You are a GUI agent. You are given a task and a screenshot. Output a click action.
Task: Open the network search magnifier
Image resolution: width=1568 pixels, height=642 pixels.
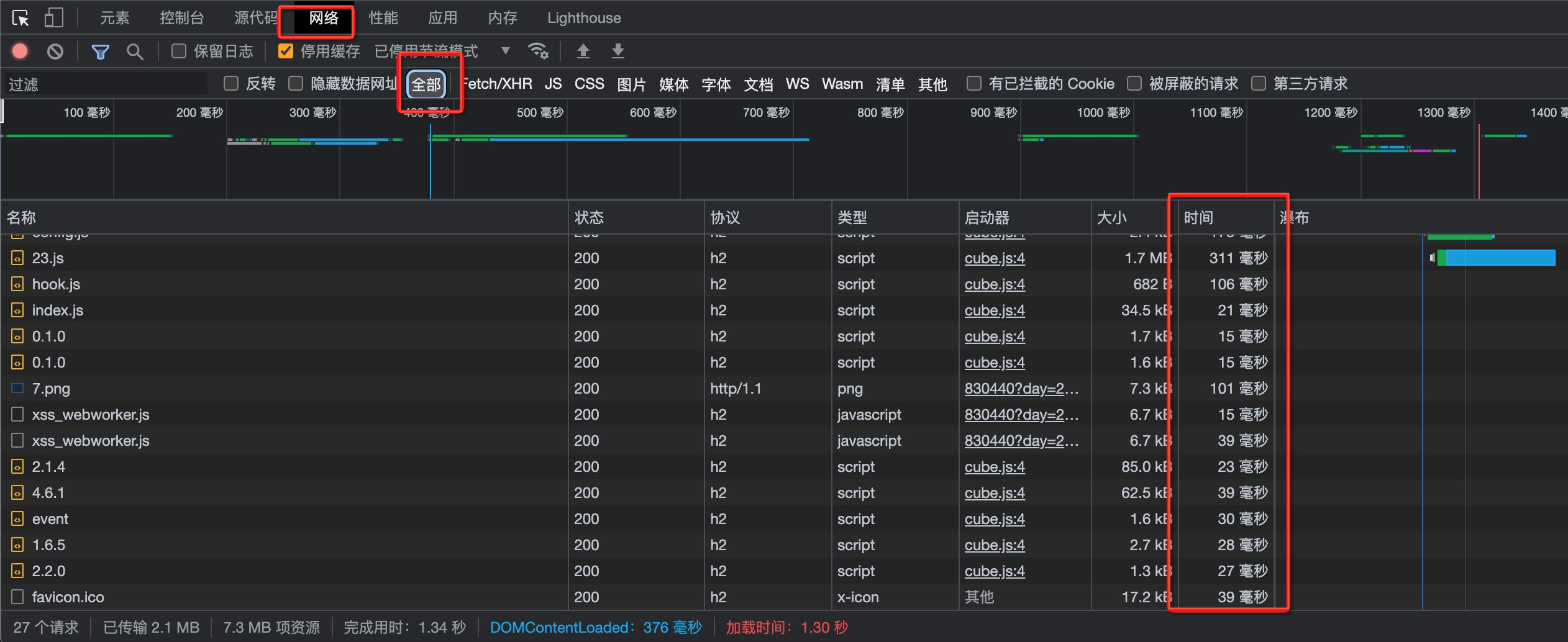[x=135, y=51]
